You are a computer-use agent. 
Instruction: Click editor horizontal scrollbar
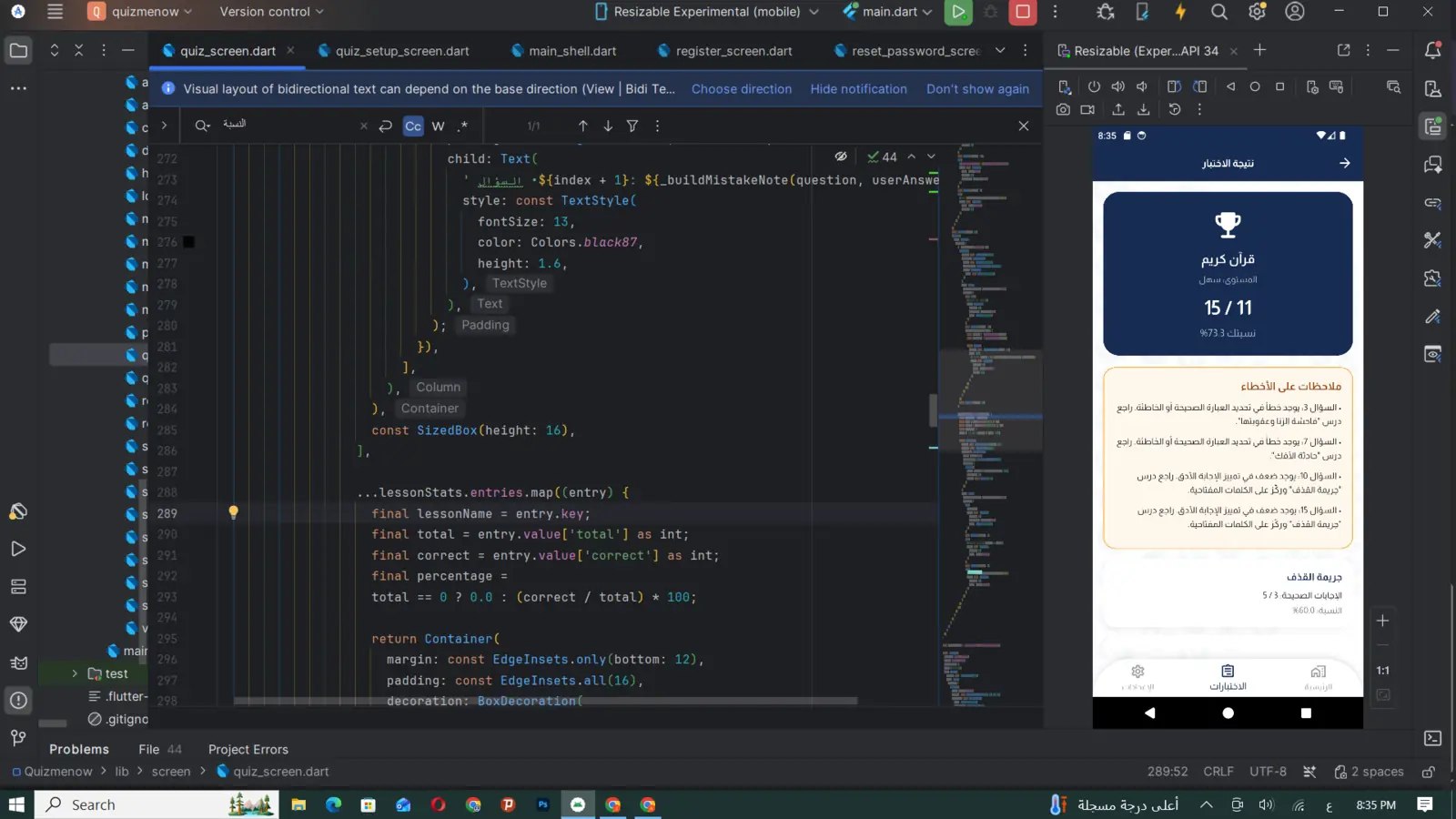click(544, 701)
